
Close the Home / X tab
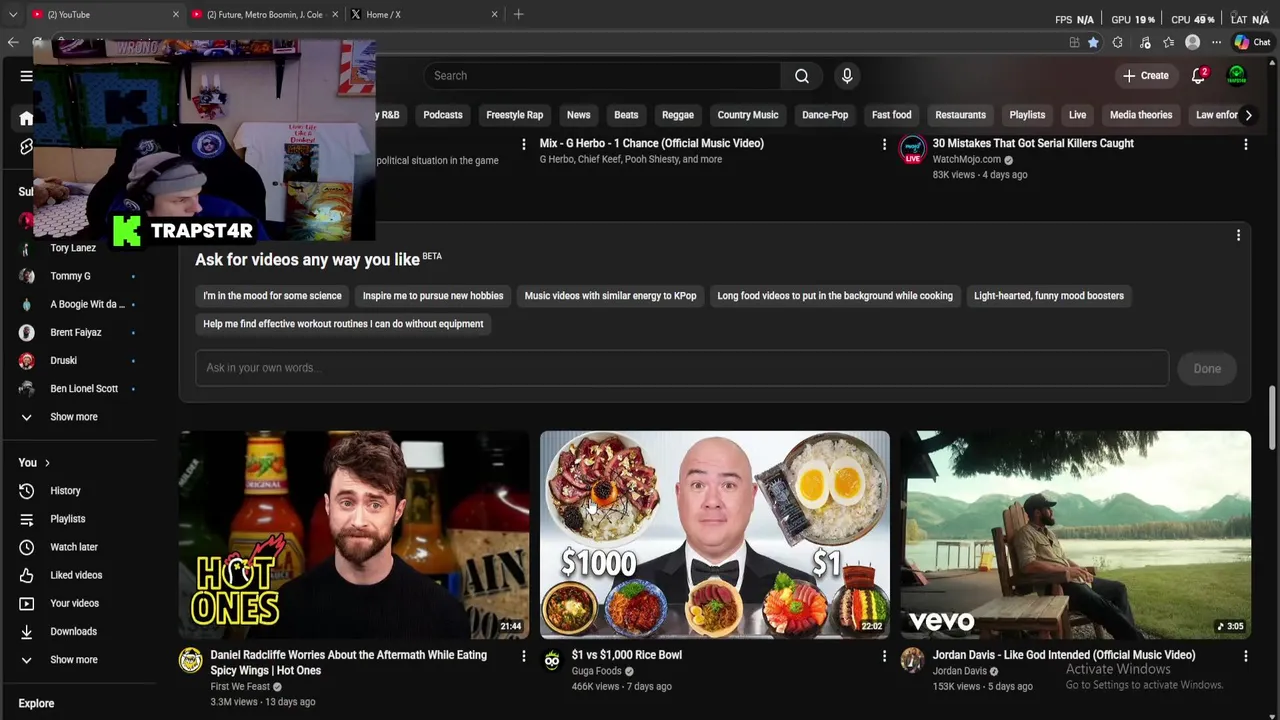[x=494, y=14]
